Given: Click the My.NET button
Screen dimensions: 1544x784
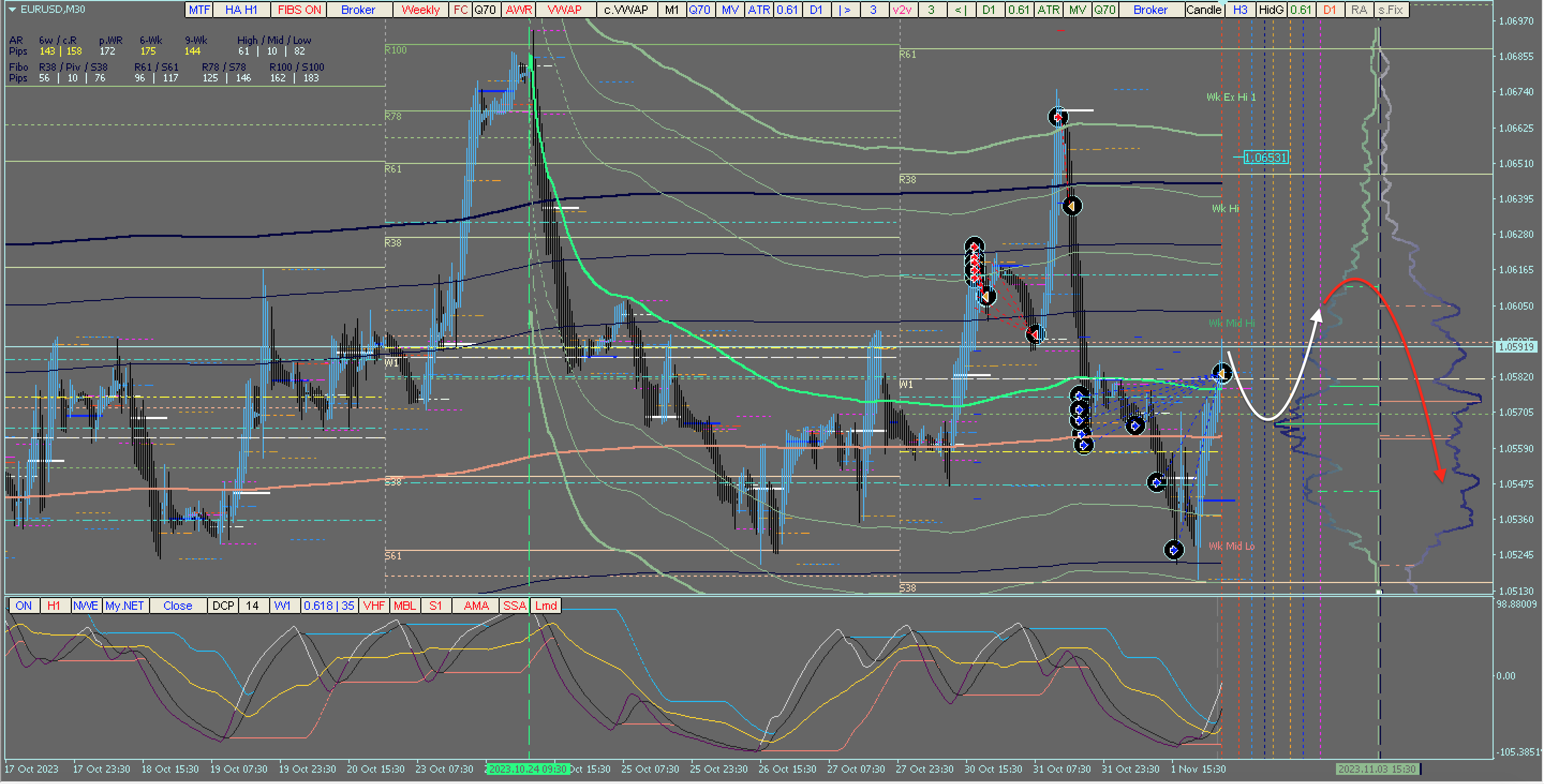Looking at the screenshot, I should (125, 606).
